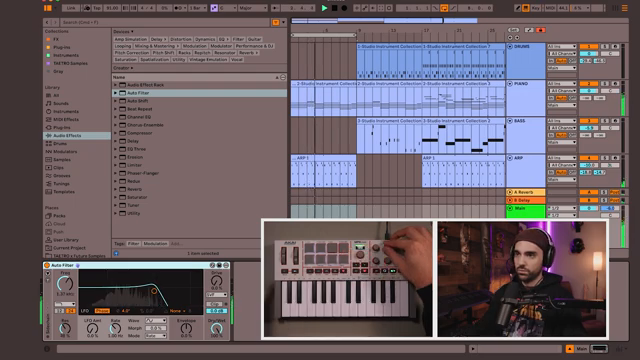Viewport: 640px width, 360px height.
Task: Click the tempo field showing 91.00
Action: pos(112,8)
